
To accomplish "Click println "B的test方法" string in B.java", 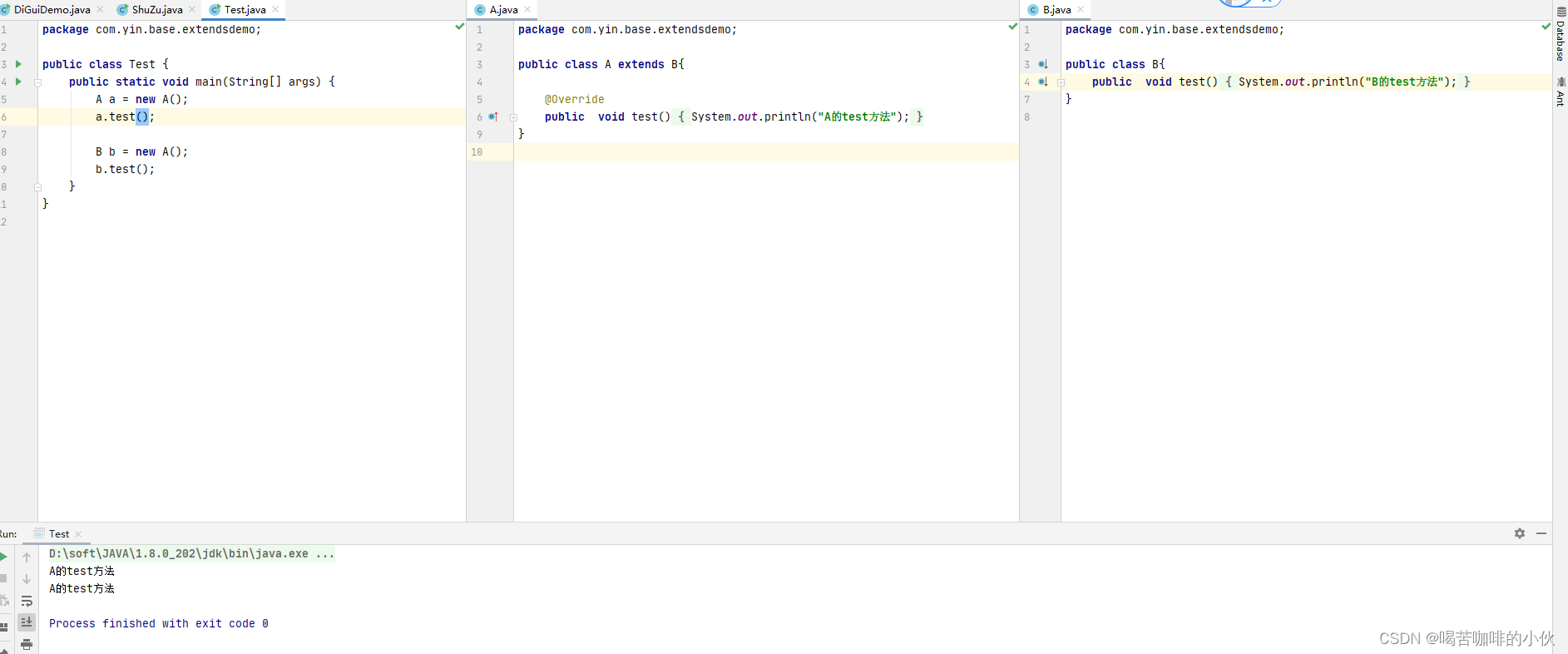I will pos(1405,82).
